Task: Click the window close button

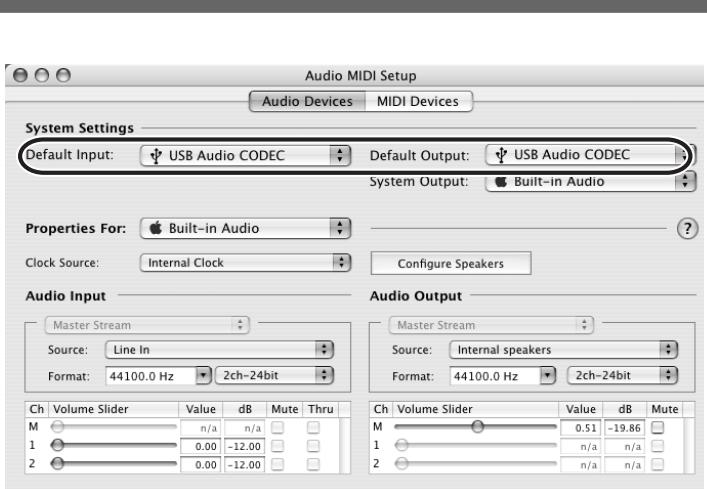Action: [x=20, y=75]
